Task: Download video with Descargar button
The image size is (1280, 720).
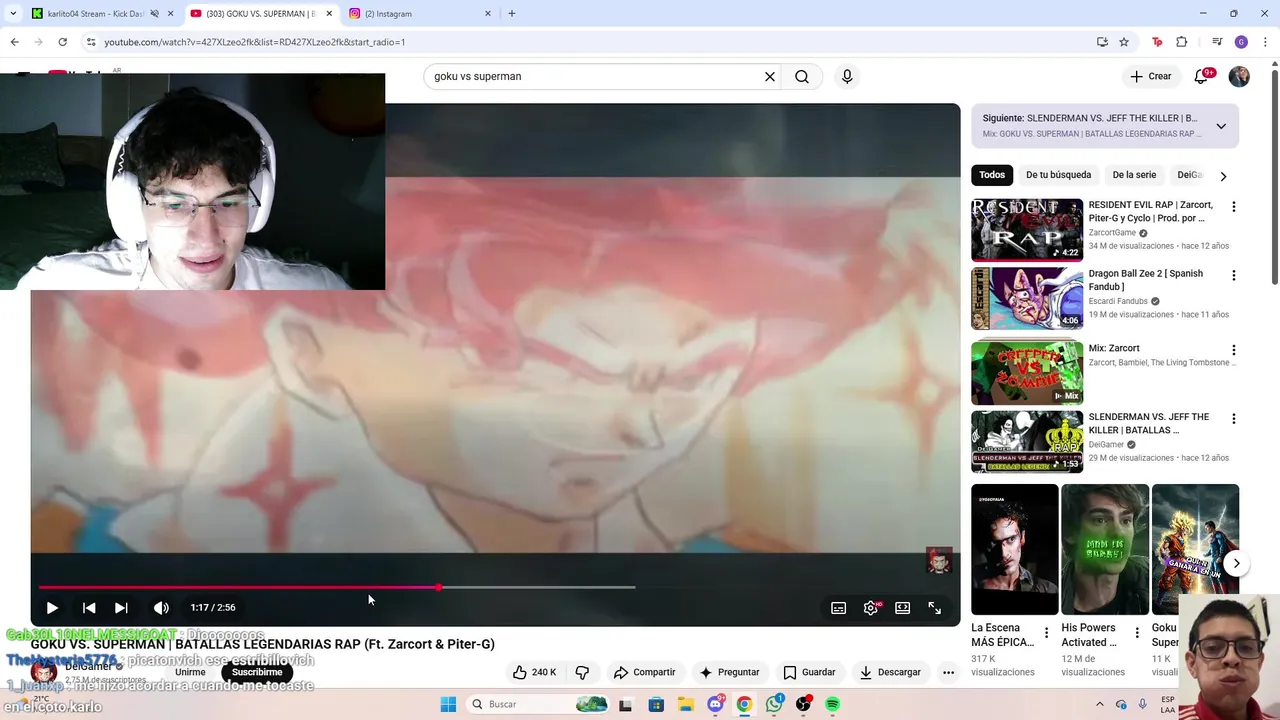Action: tap(890, 672)
